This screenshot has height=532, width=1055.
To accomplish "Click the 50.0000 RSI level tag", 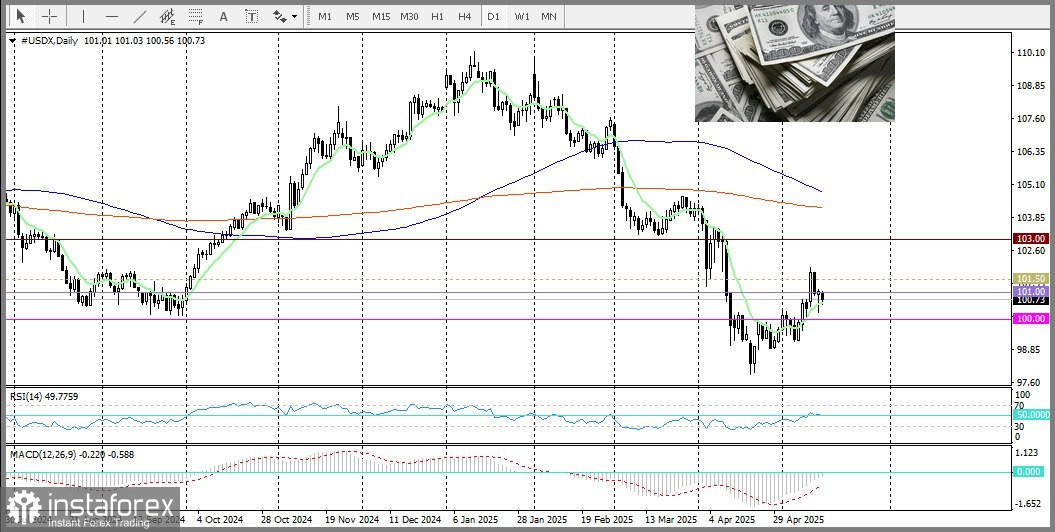I will pos(1031,415).
